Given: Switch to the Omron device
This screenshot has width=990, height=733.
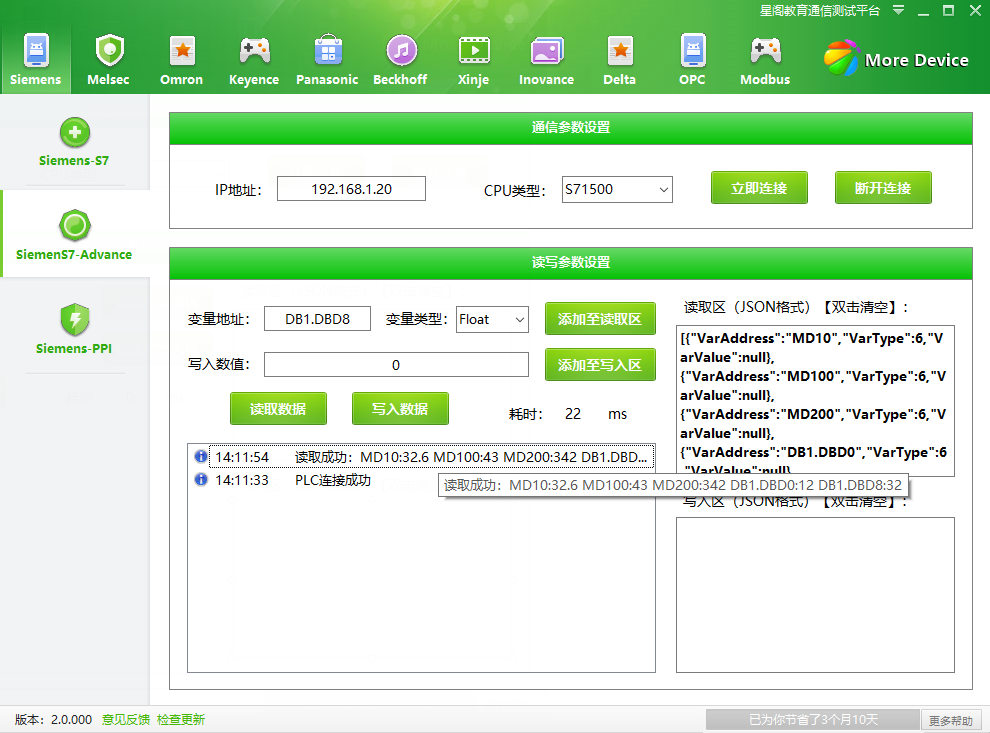Looking at the screenshot, I should [182, 51].
